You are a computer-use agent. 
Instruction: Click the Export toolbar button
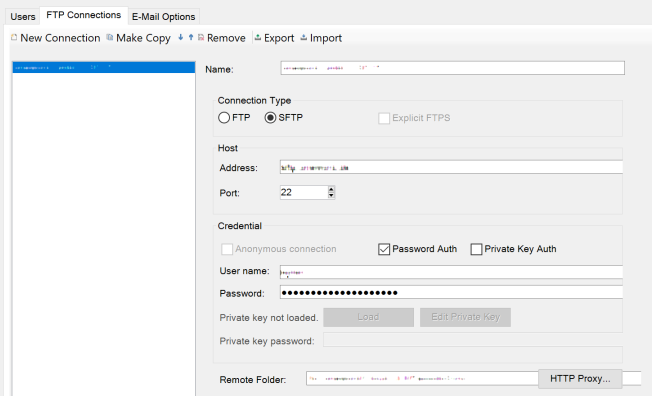274,38
